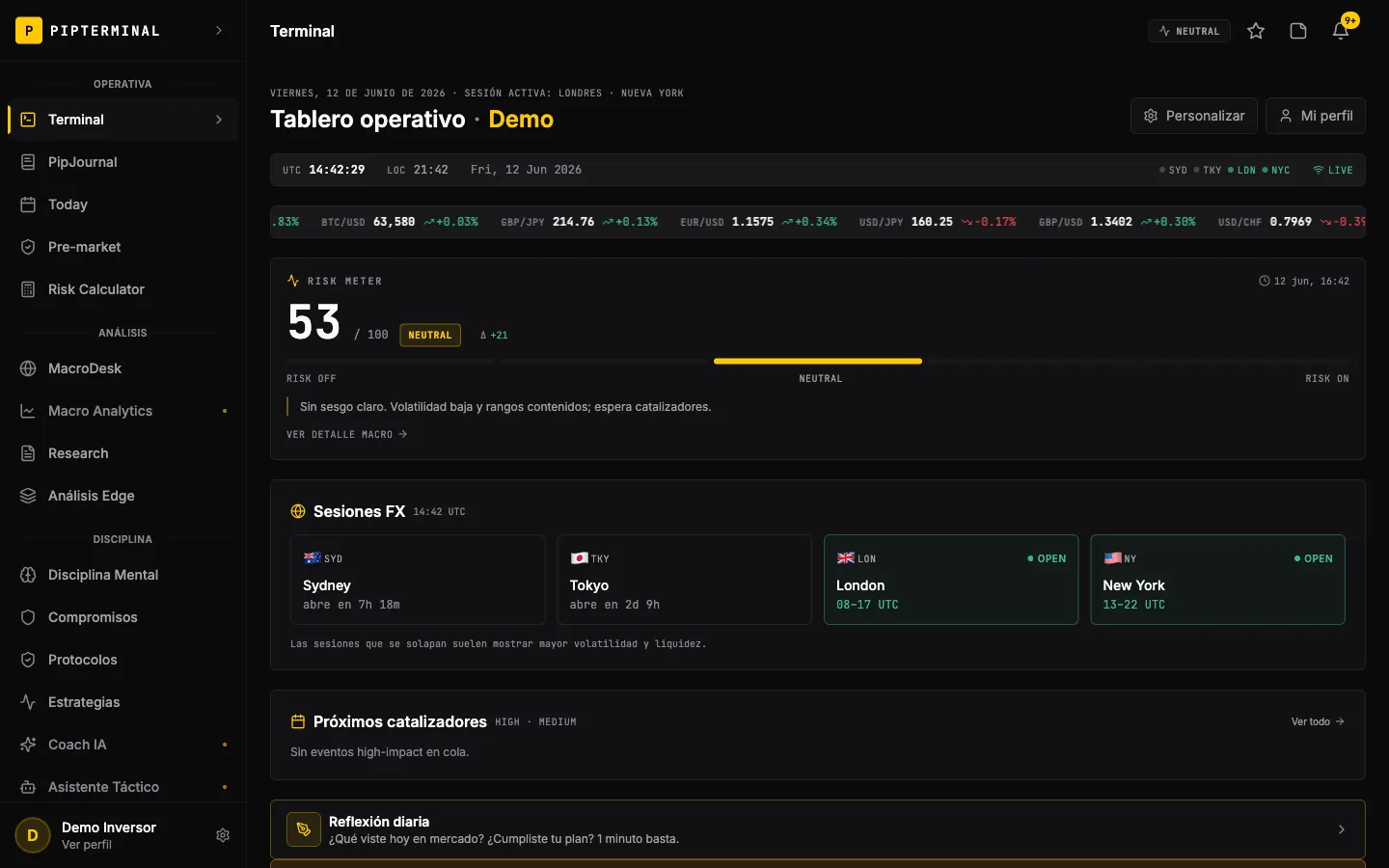Click the NEUTRAL badge beside score 53
The width and height of the screenshot is (1389, 868).
point(430,335)
